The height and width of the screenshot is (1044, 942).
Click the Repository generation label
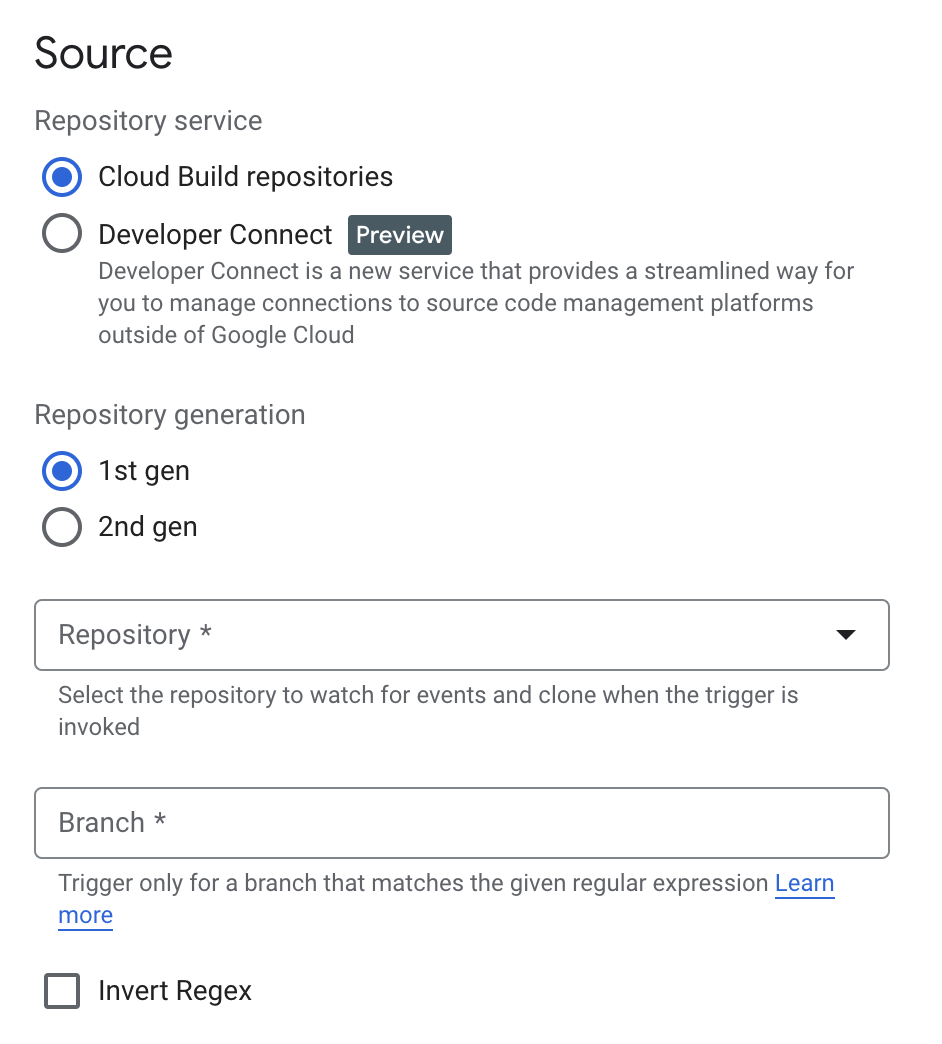[x=170, y=415]
